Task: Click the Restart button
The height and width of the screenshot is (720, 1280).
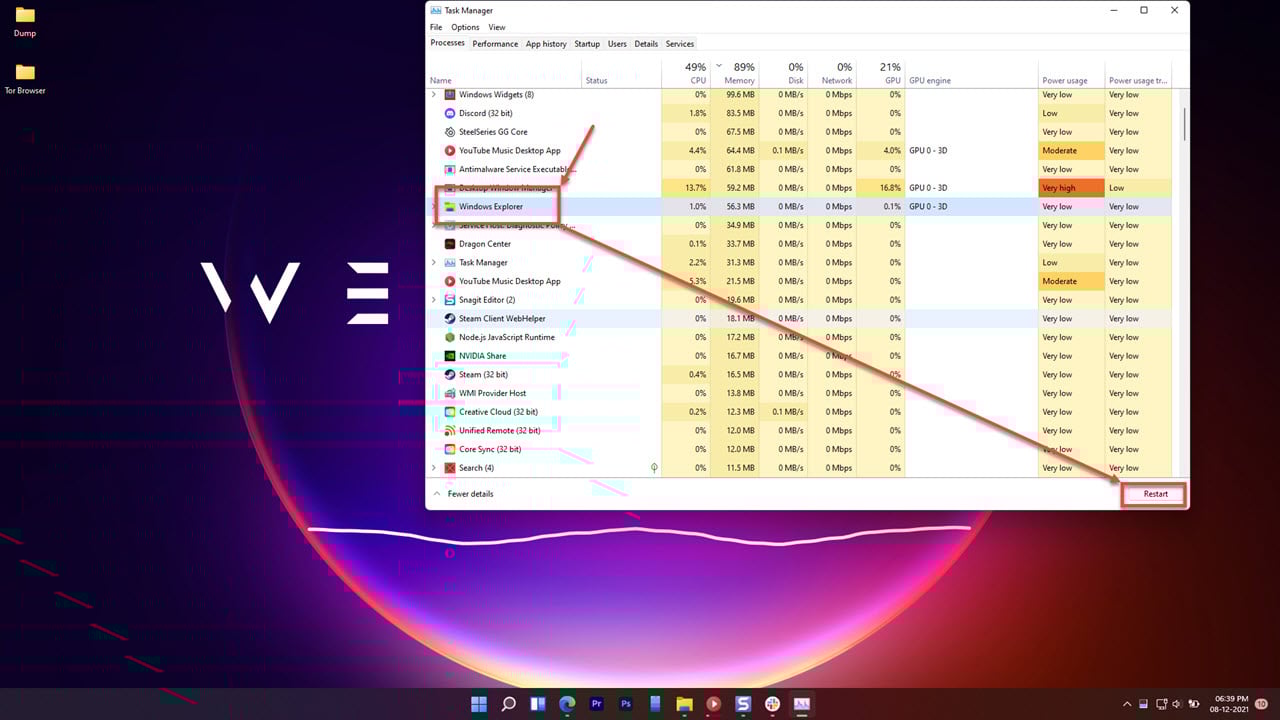Action: 1155,494
